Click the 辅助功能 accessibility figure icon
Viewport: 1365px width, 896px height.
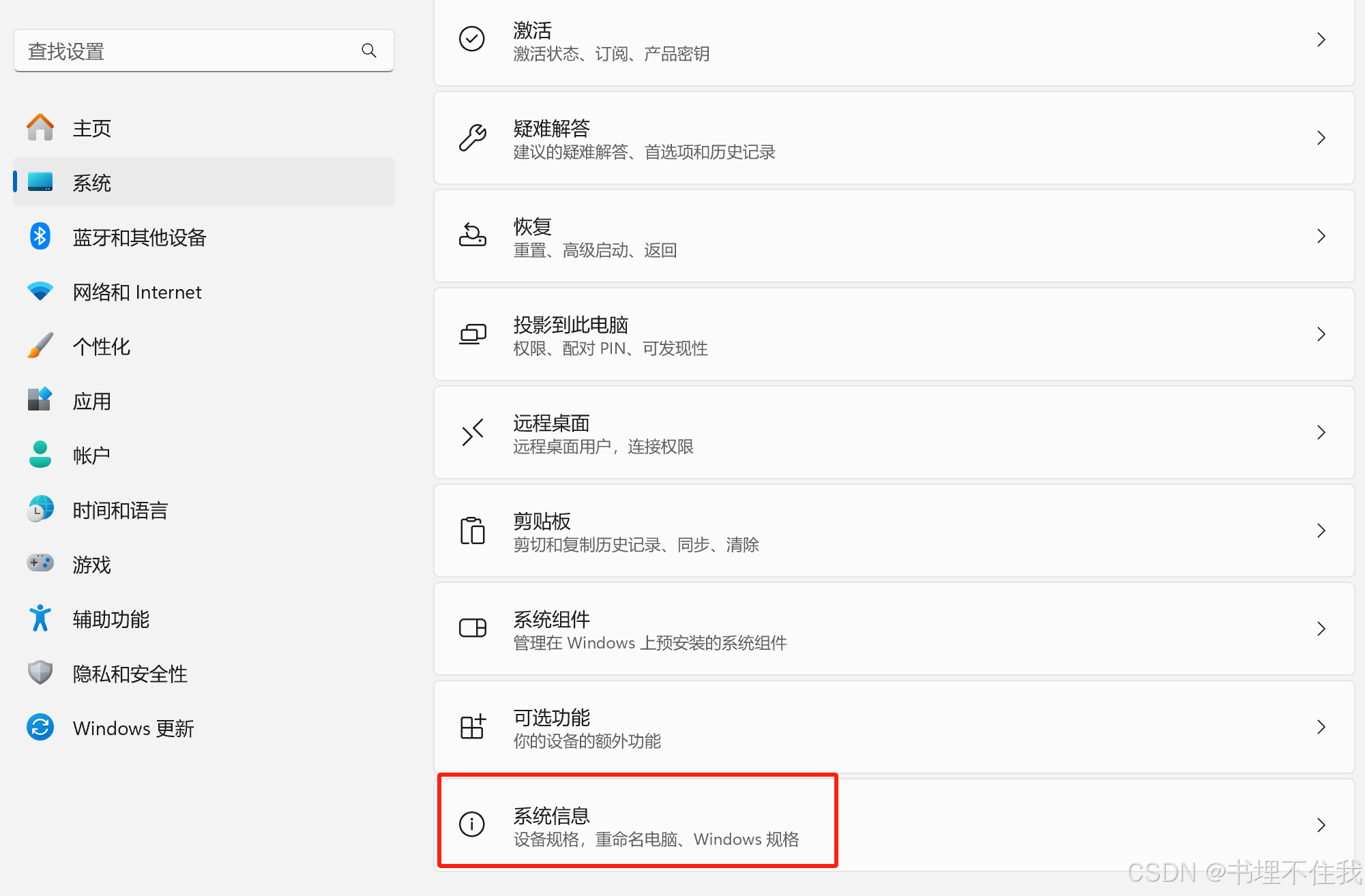(40, 618)
